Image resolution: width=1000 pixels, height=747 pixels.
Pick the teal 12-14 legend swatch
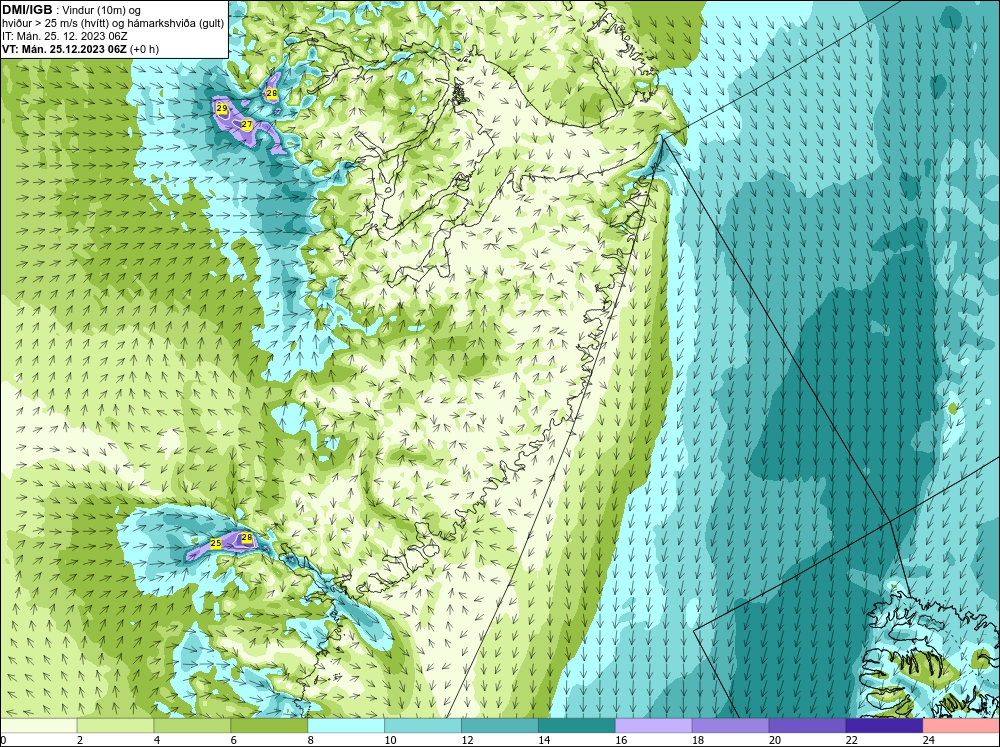click(499, 725)
